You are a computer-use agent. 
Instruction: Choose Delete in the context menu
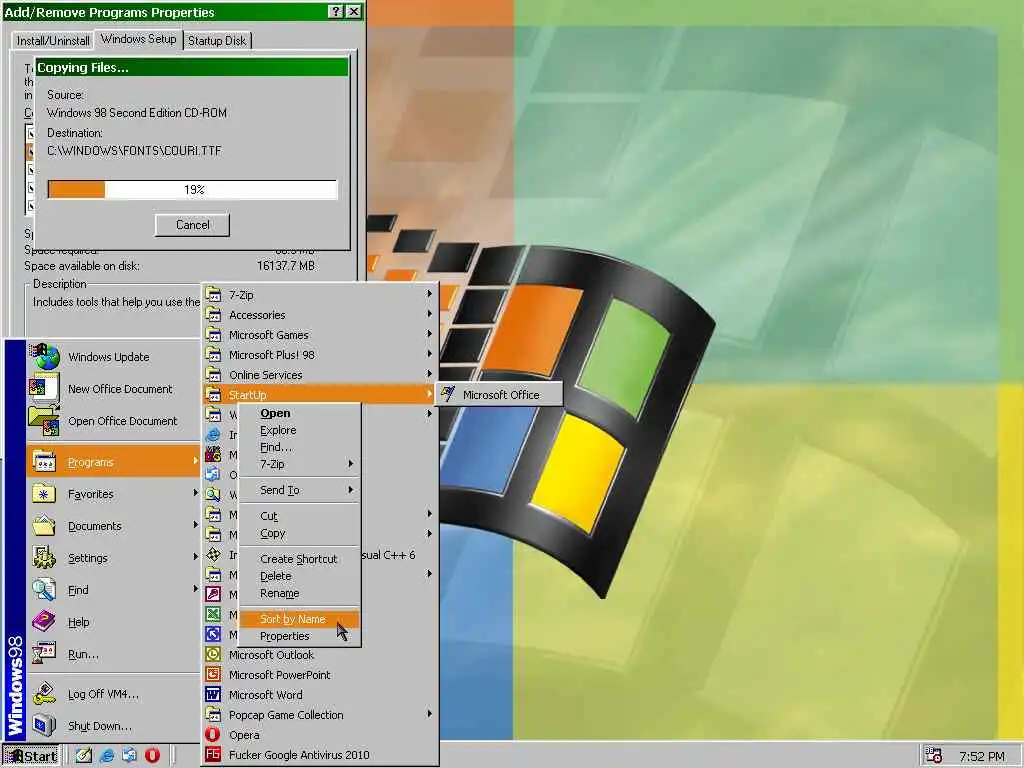pyautogui.click(x=300, y=576)
